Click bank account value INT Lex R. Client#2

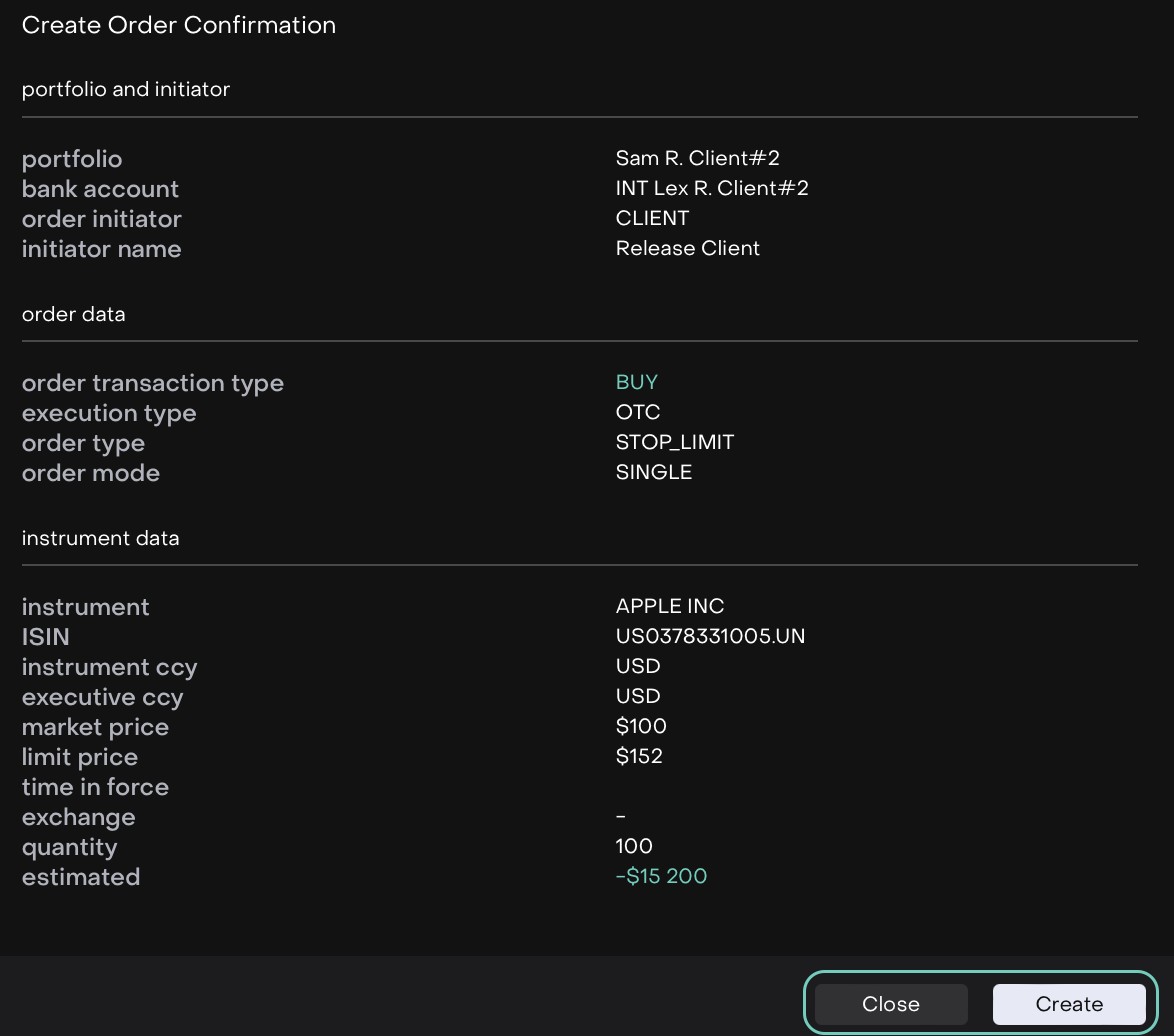711,188
